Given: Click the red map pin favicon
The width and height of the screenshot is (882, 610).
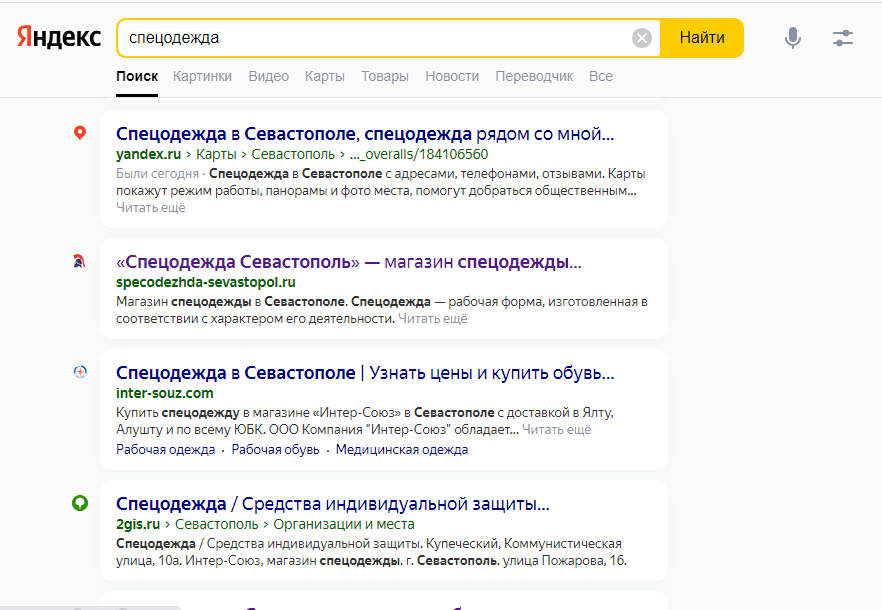Looking at the screenshot, I should click(x=80, y=133).
